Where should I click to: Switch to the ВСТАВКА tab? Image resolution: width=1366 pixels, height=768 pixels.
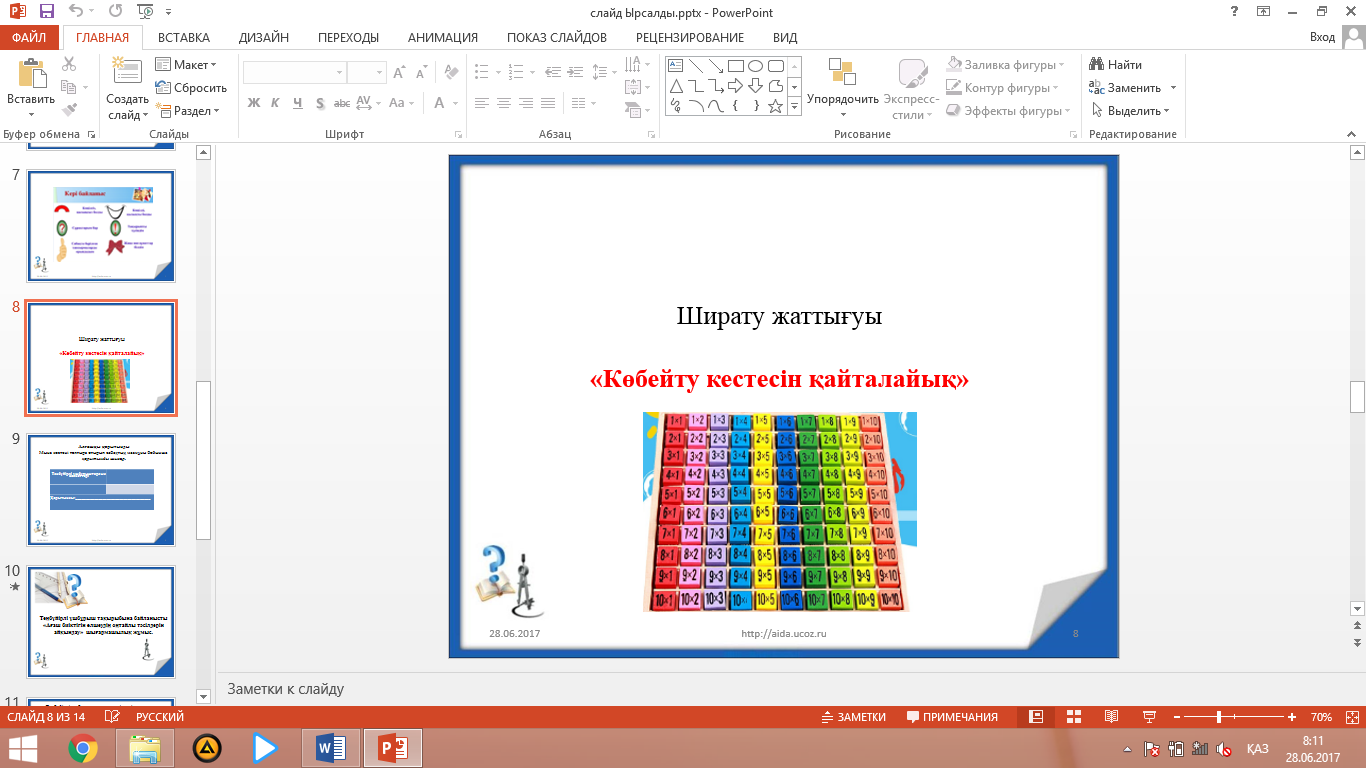point(184,37)
